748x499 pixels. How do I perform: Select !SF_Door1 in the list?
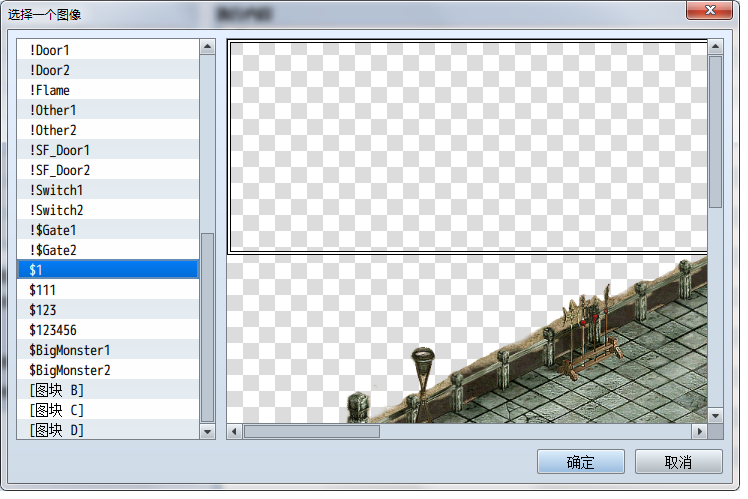tap(108, 150)
